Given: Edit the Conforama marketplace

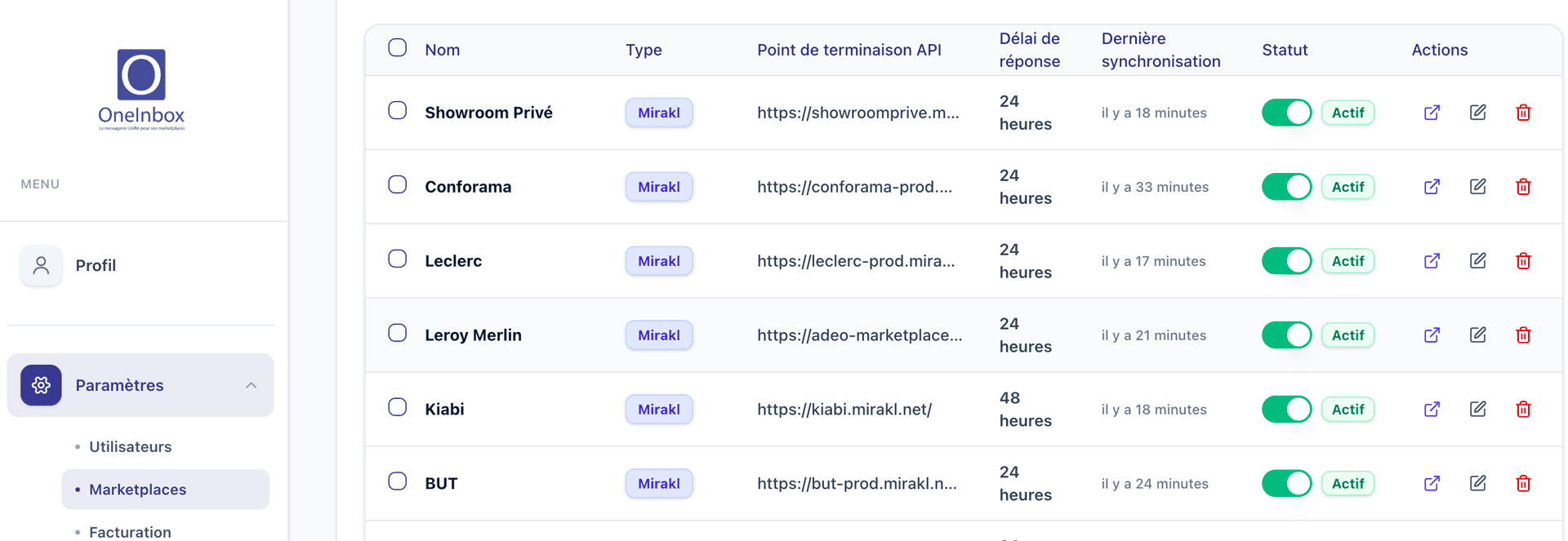Looking at the screenshot, I should tap(1478, 187).
